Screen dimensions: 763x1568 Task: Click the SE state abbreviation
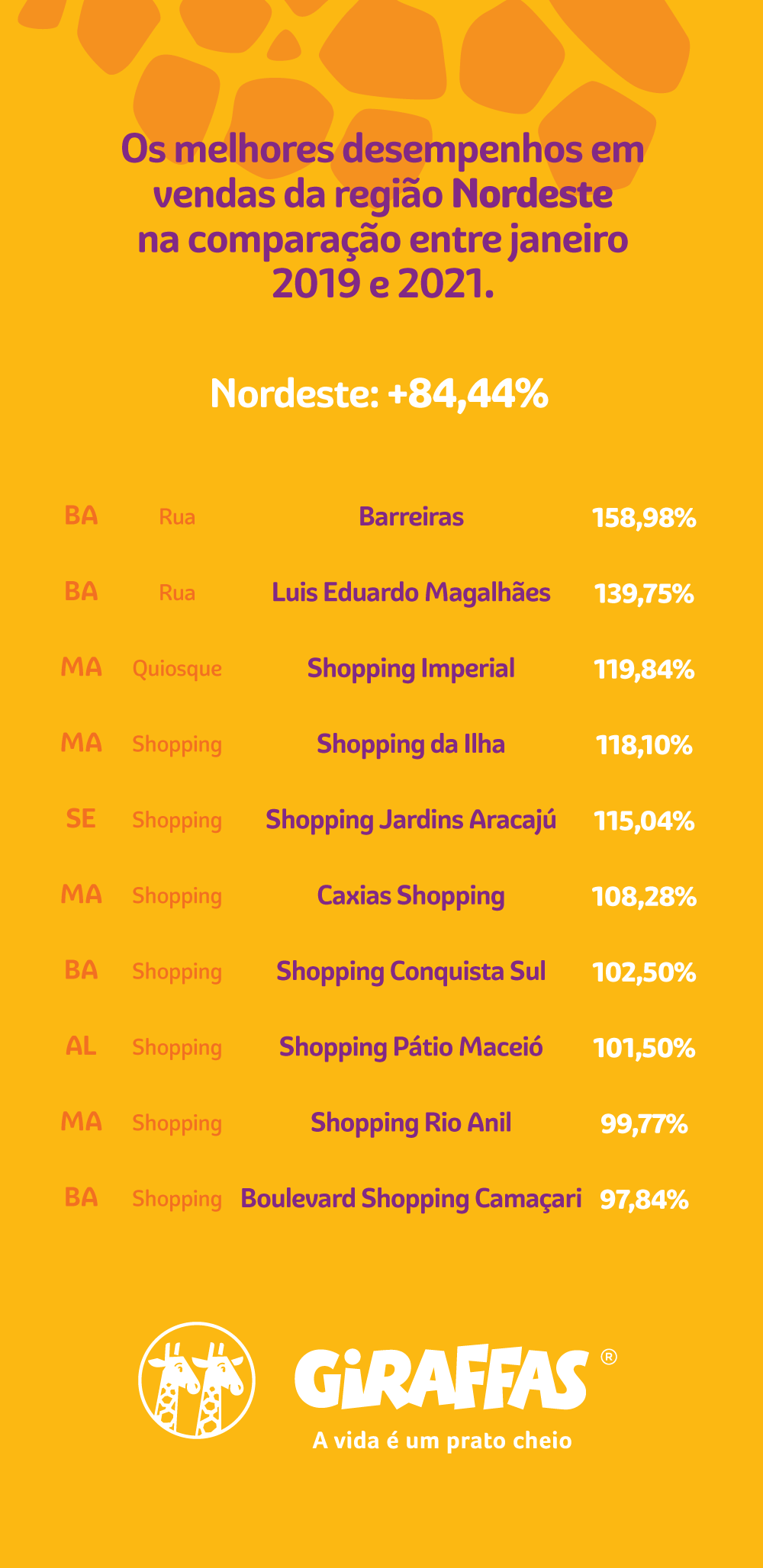pyautogui.click(x=81, y=819)
